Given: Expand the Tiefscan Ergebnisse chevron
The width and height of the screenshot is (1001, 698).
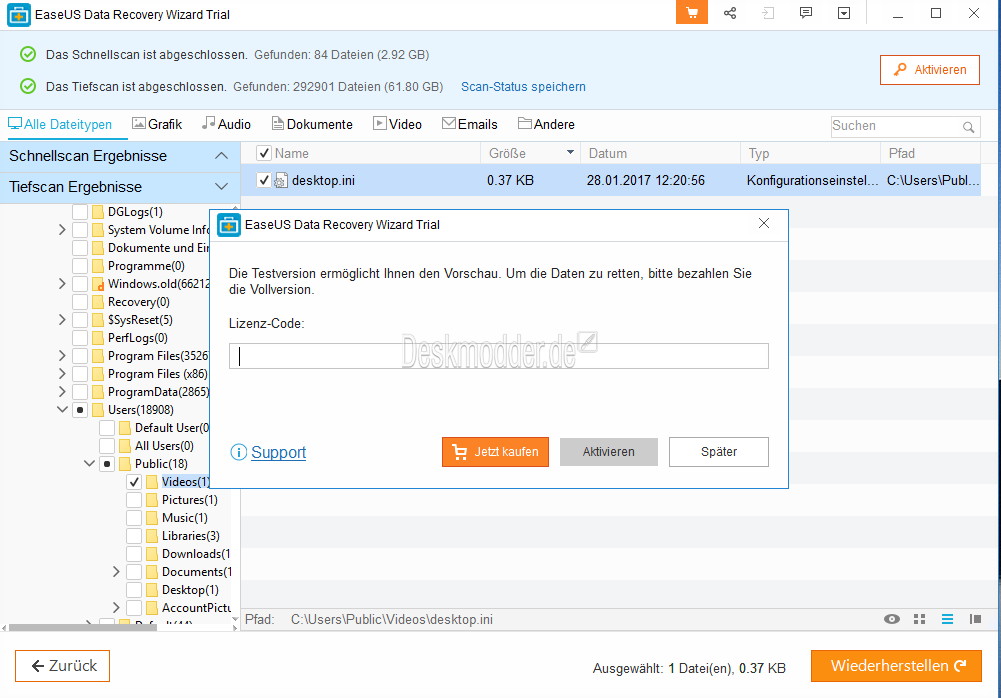Looking at the screenshot, I should coord(221,186).
